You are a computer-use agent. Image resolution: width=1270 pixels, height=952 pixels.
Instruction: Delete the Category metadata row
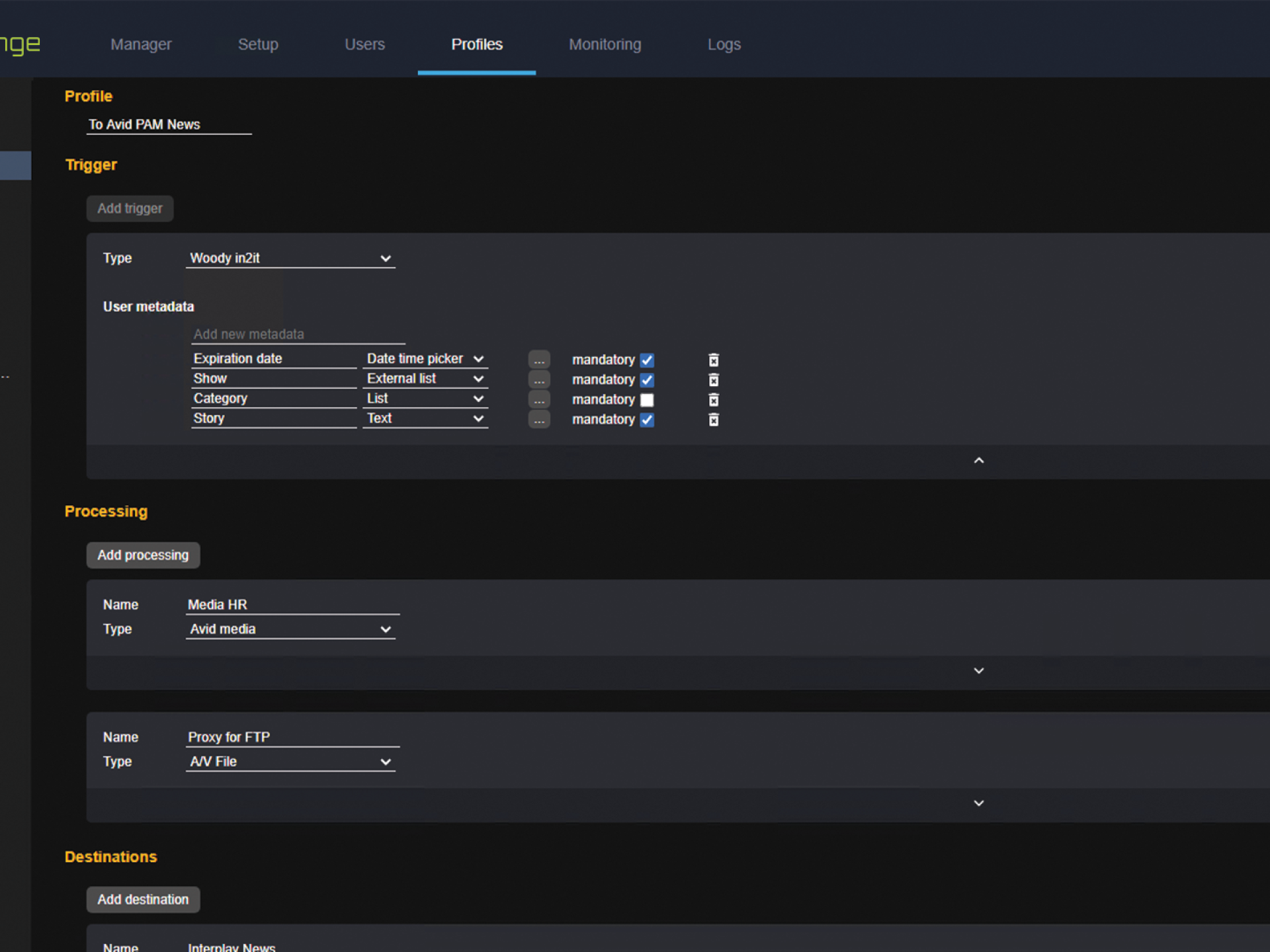tap(714, 399)
